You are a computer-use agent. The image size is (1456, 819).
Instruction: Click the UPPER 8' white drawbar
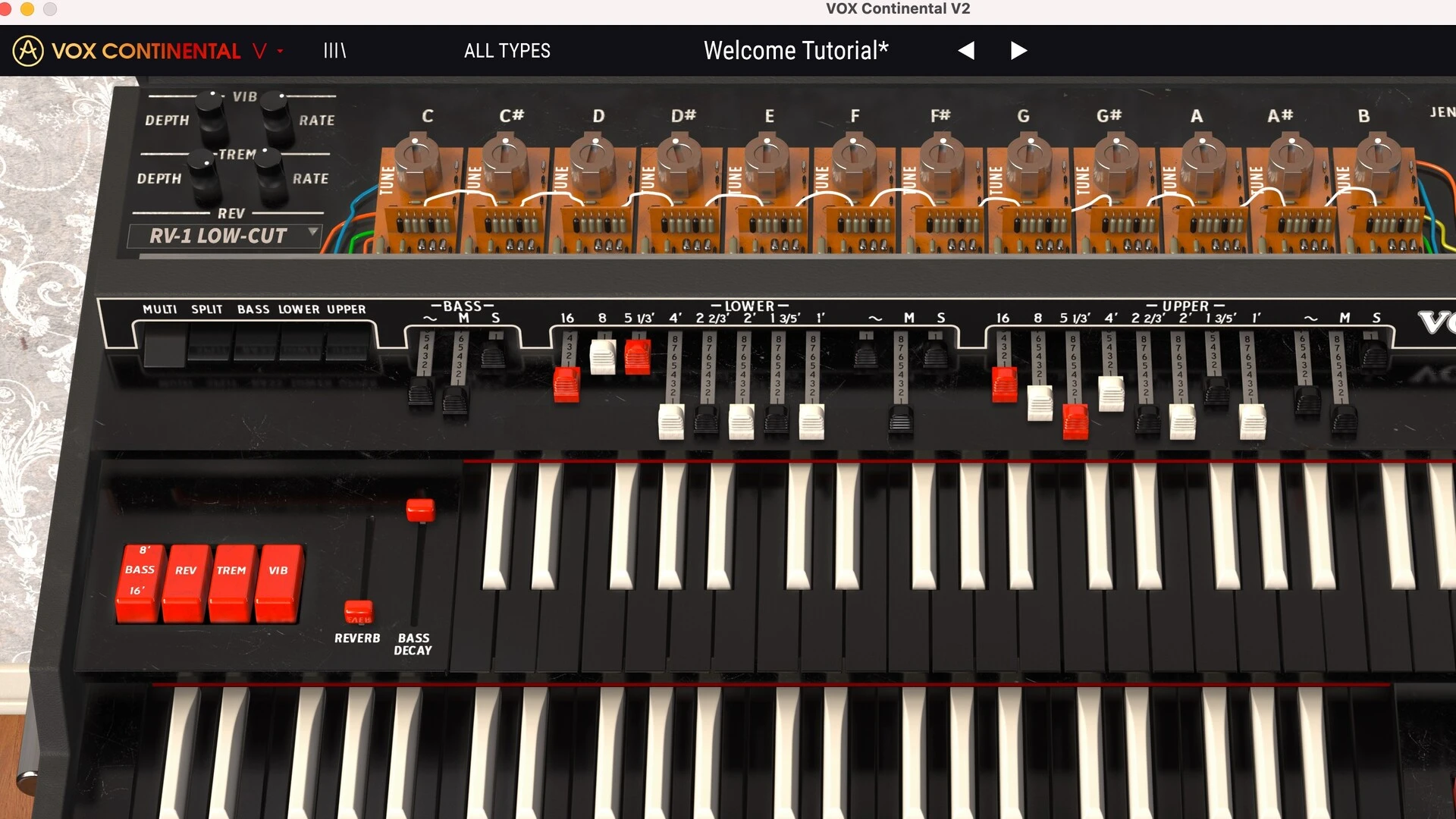[1040, 403]
